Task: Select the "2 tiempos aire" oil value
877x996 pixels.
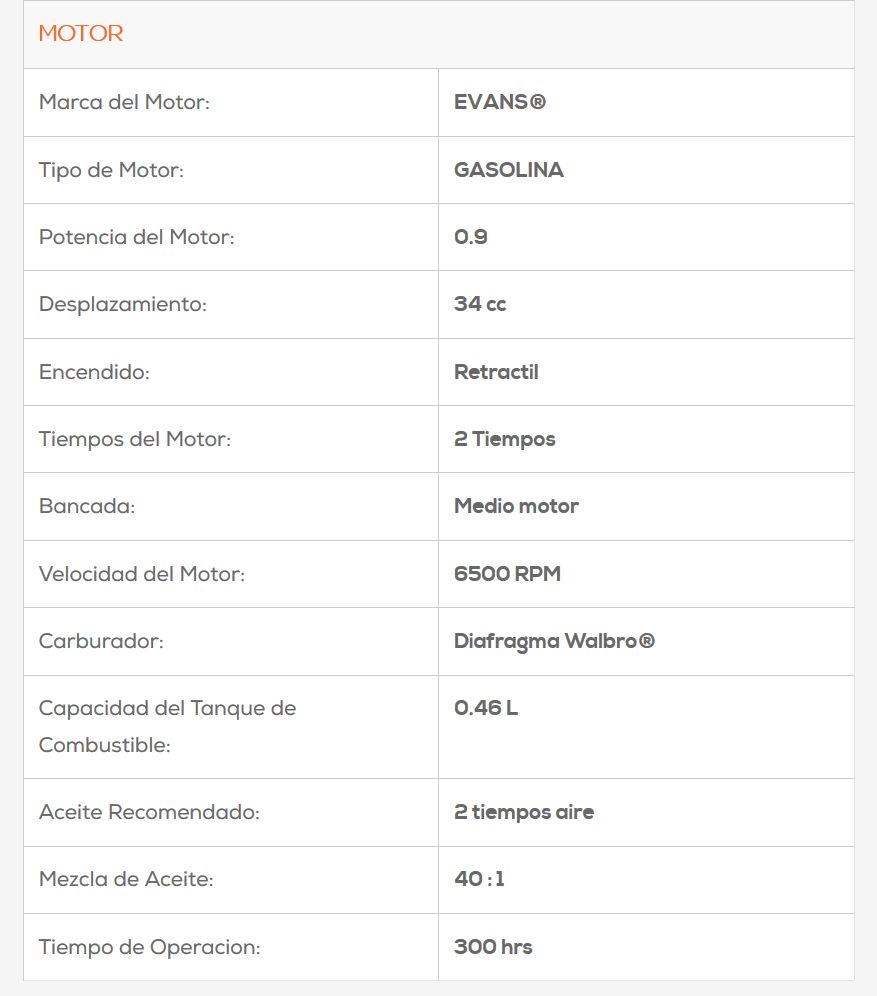Action: 524,812
